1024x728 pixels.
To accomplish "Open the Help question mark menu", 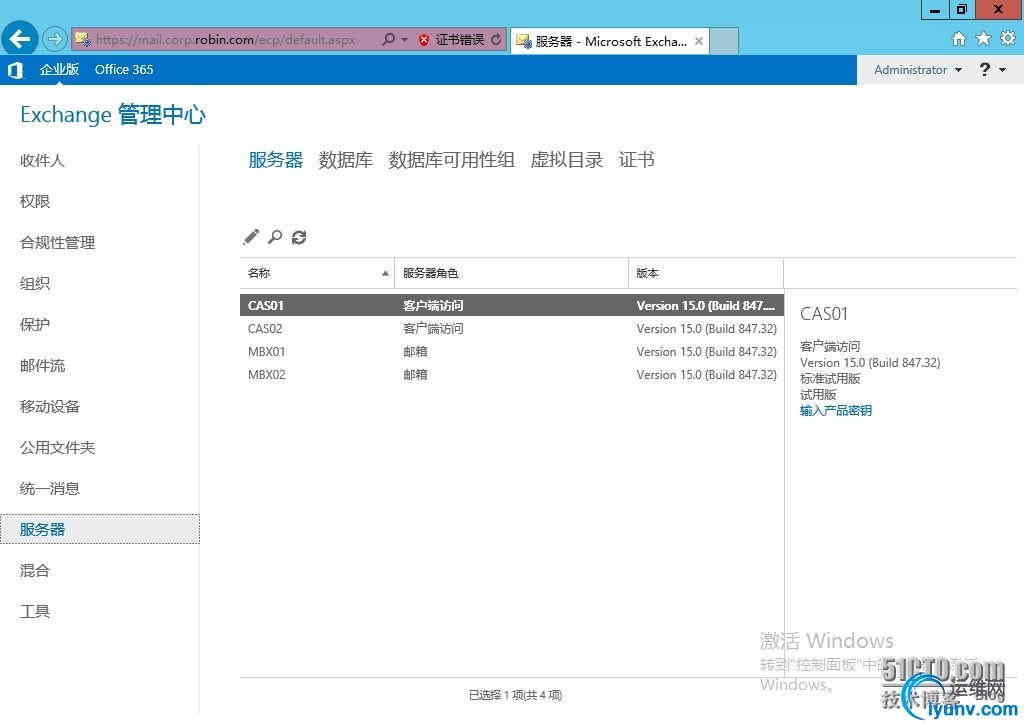I will [x=991, y=69].
